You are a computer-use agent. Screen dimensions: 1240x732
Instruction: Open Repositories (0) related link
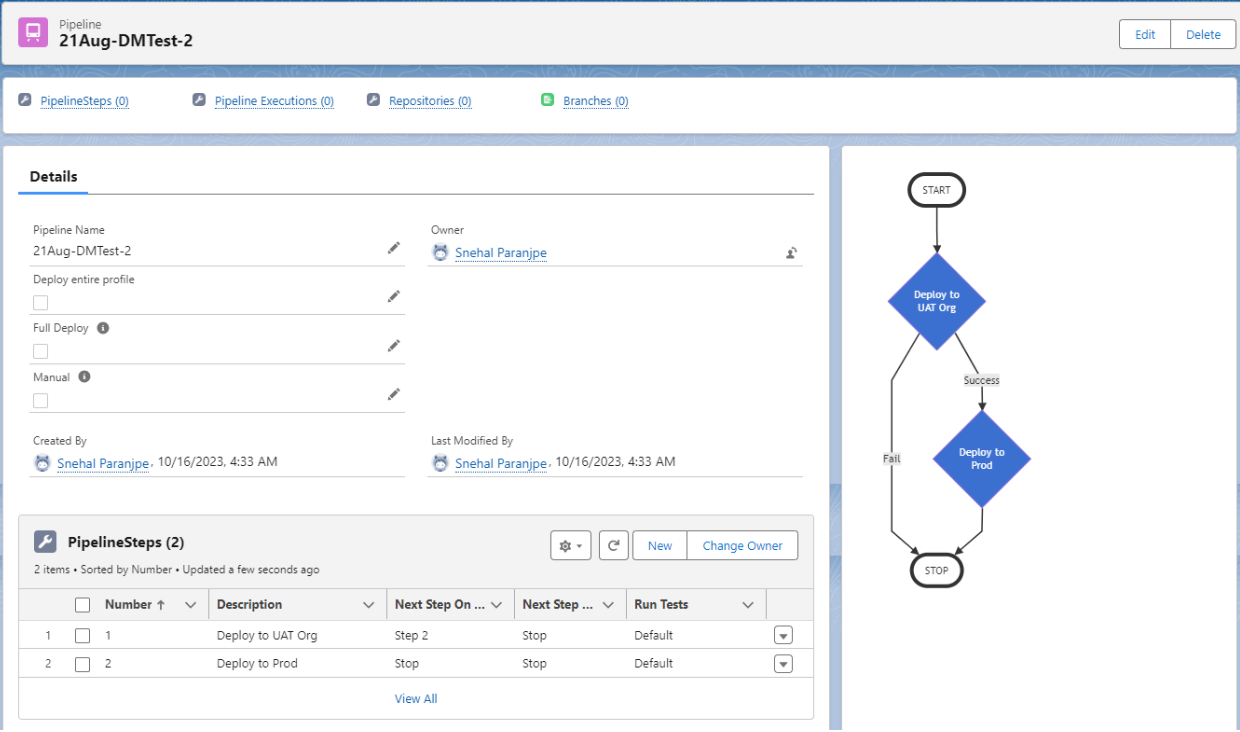point(430,101)
